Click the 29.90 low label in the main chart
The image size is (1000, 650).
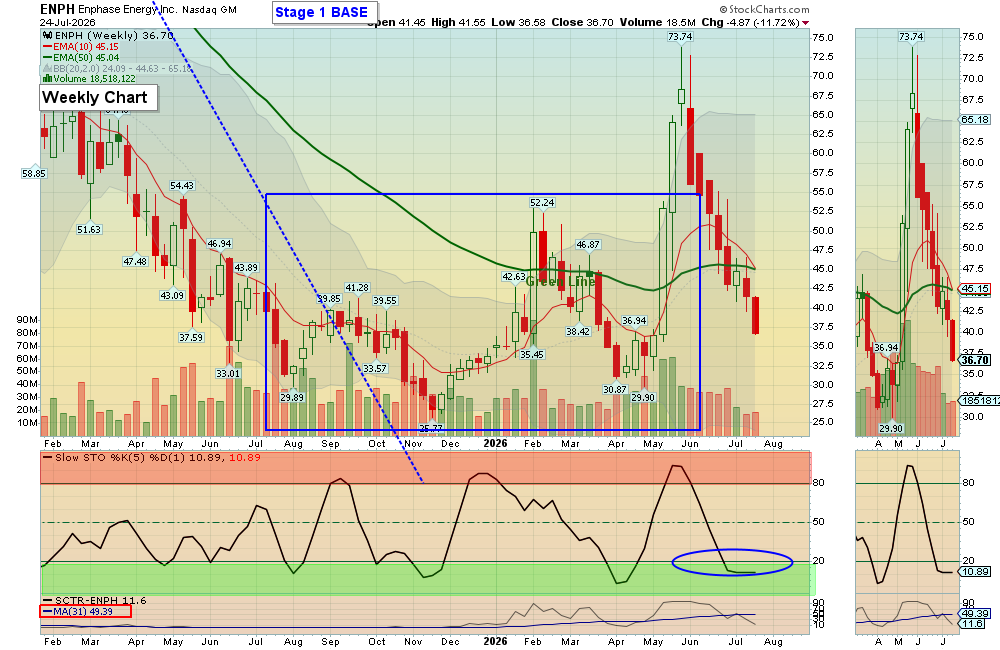[643, 397]
